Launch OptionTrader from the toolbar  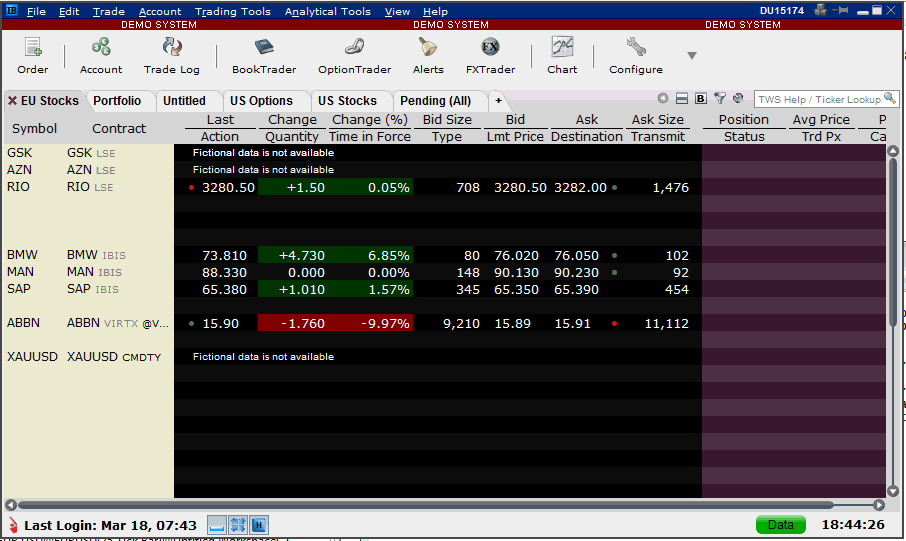[354, 56]
